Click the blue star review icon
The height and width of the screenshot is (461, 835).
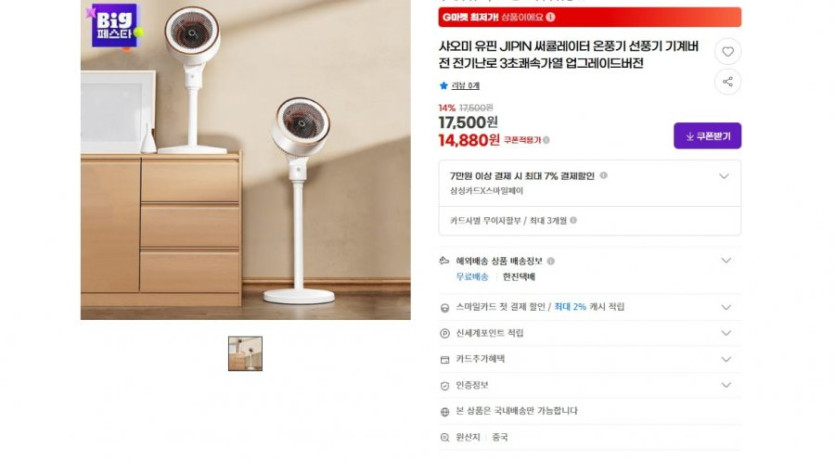[444, 85]
